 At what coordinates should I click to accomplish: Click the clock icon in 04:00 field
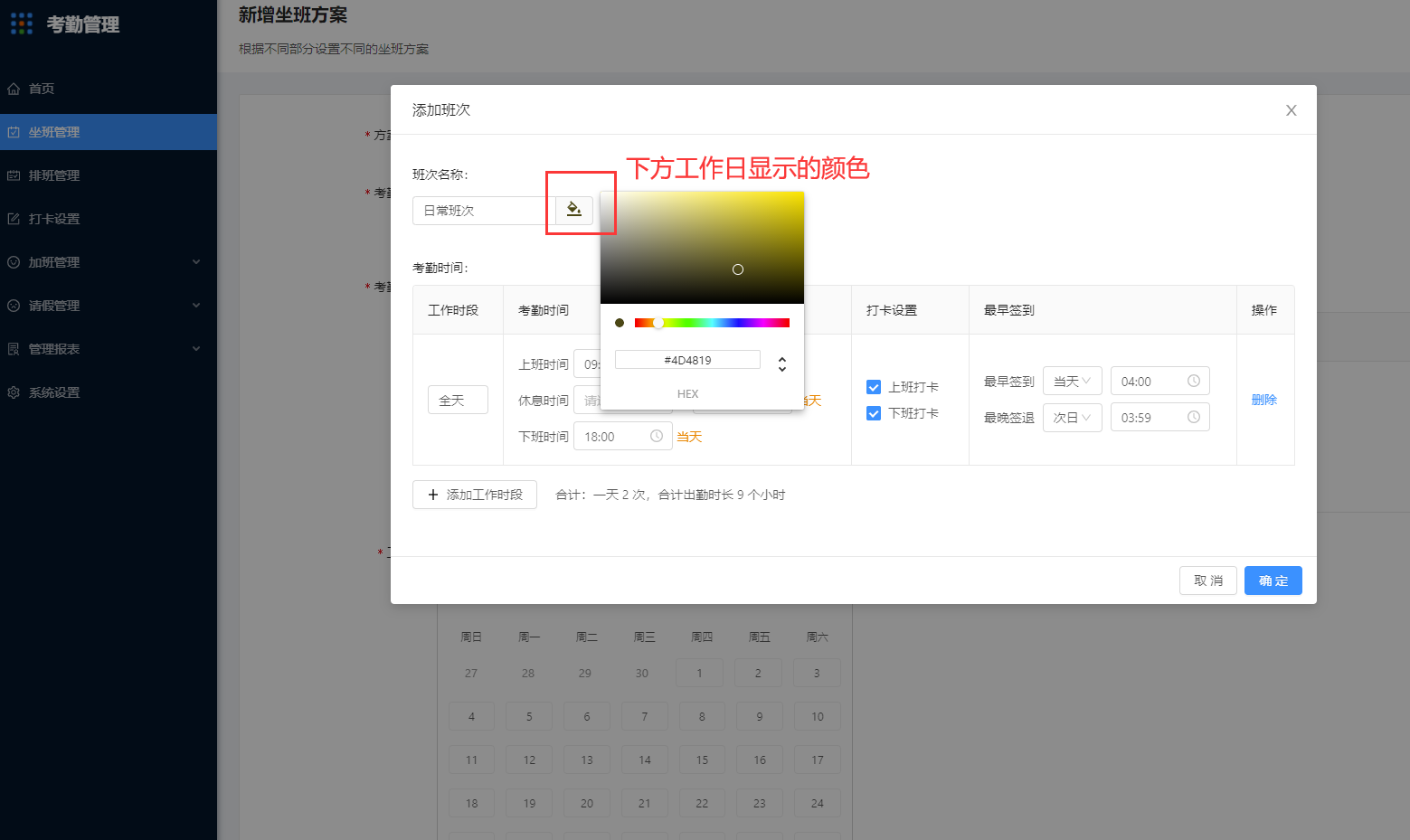1194,381
